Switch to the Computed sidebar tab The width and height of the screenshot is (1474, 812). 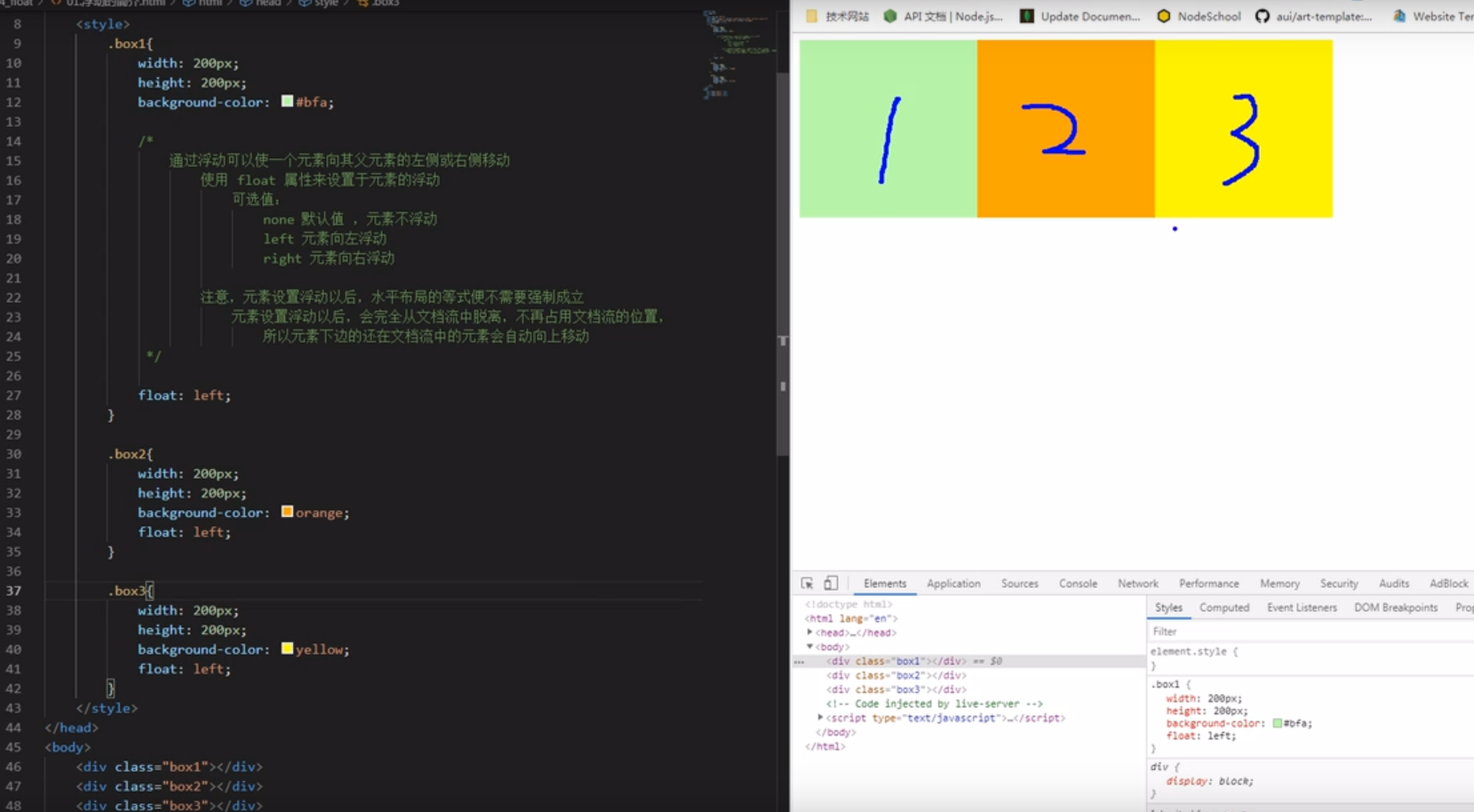[1224, 608]
